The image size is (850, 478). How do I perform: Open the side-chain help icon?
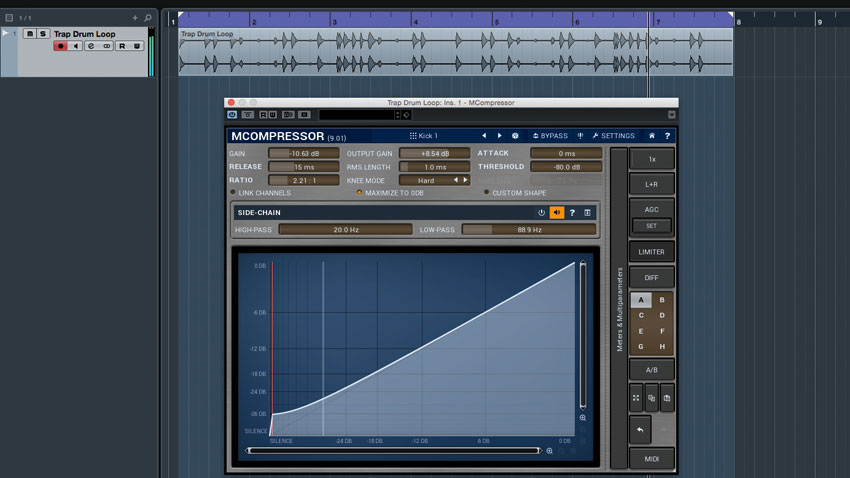point(572,213)
